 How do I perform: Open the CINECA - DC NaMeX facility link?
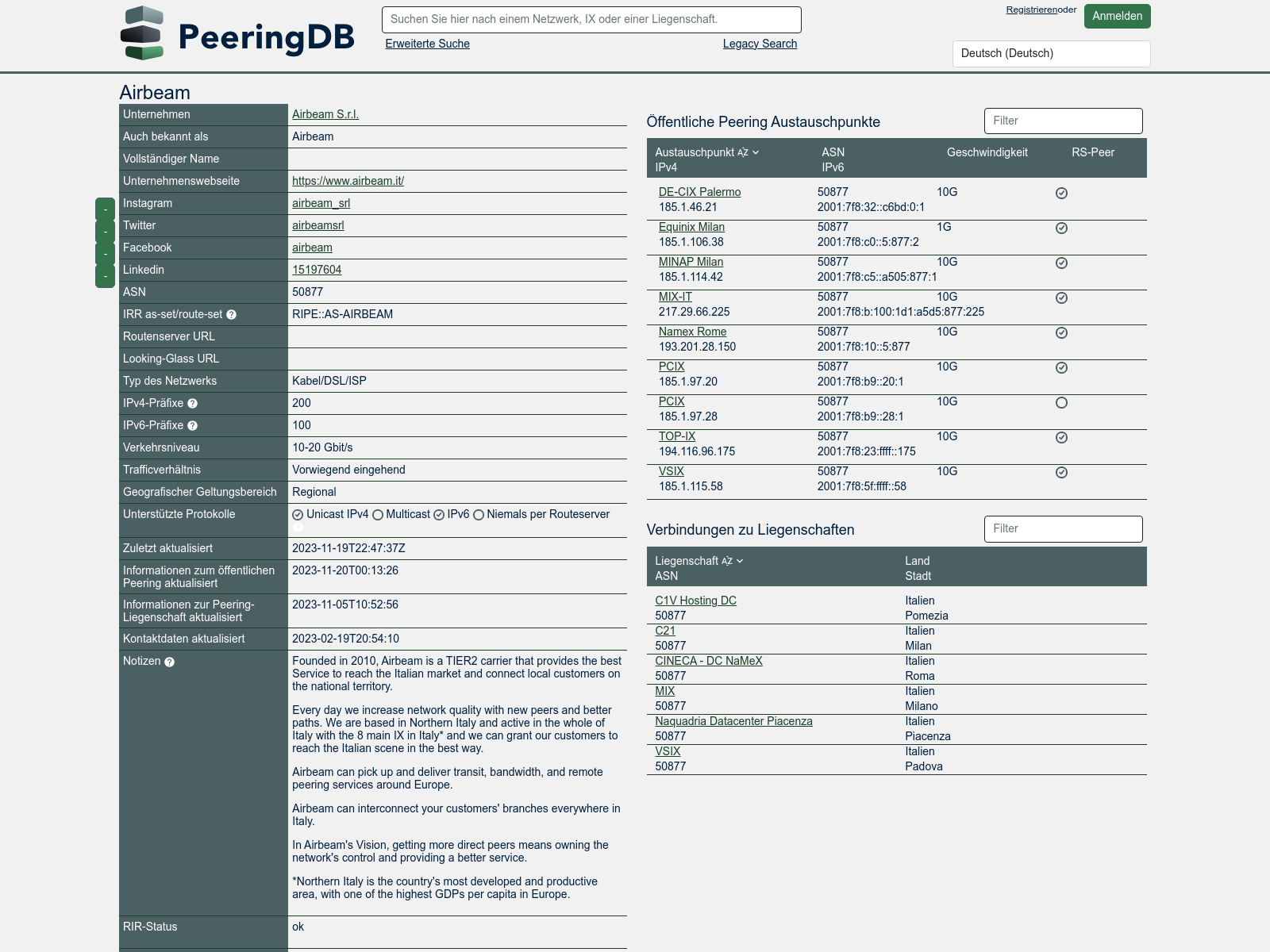pyautogui.click(x=708, y=661)
